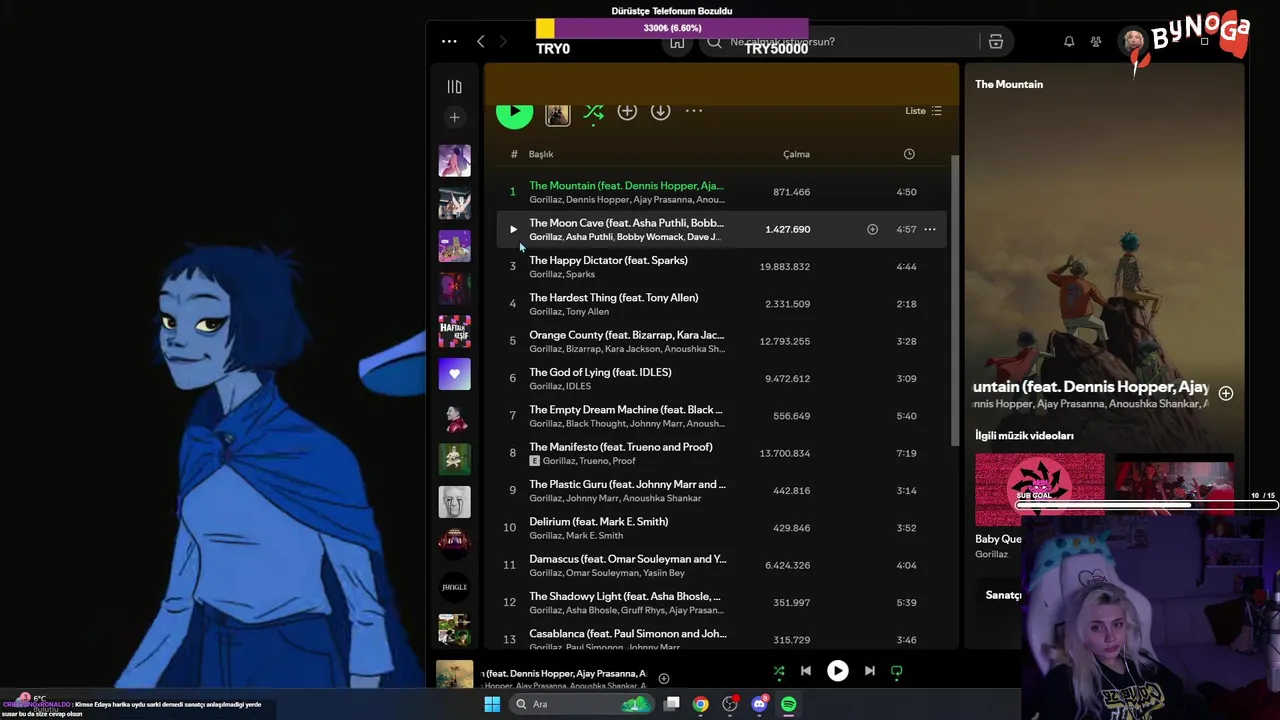The width and height of the screenshot is (1280, 720).
Task: Go forward with the right arrow
Action: tap(503, 41)
